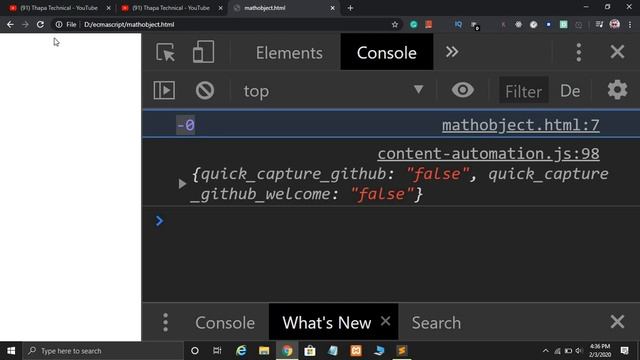Open Chrome three-dot menu

(630, 24)
